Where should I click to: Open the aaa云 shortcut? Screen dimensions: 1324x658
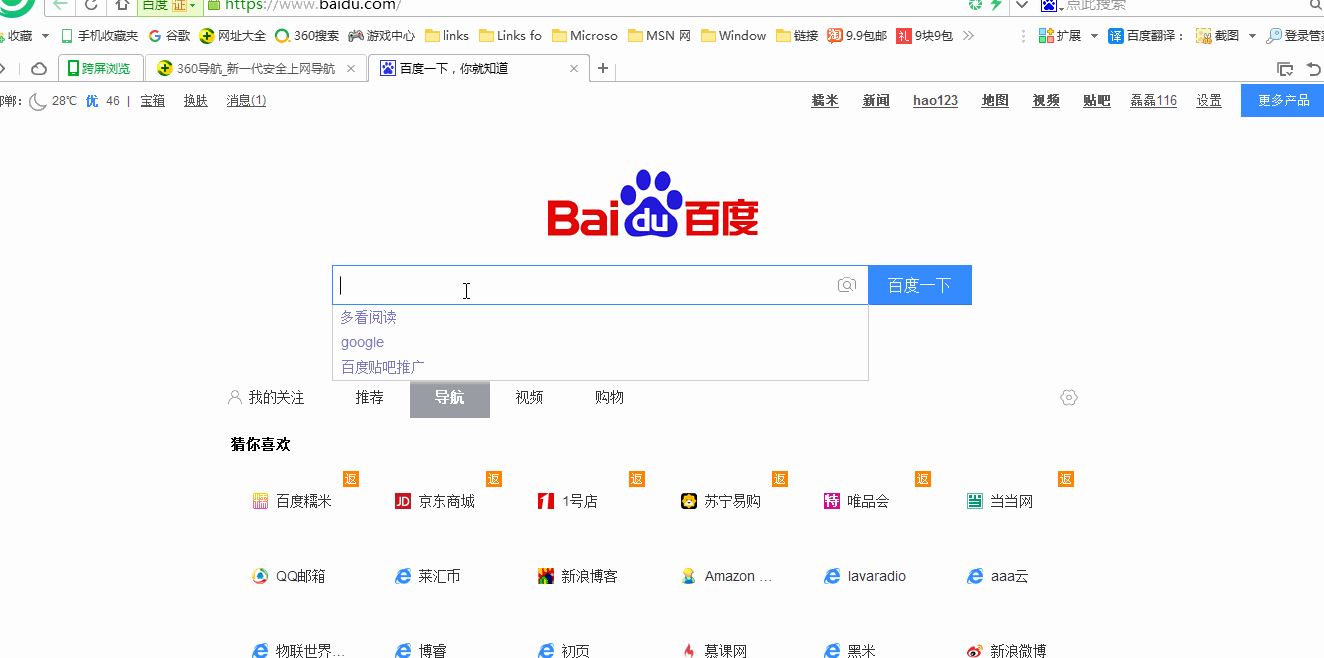(998, 576)
